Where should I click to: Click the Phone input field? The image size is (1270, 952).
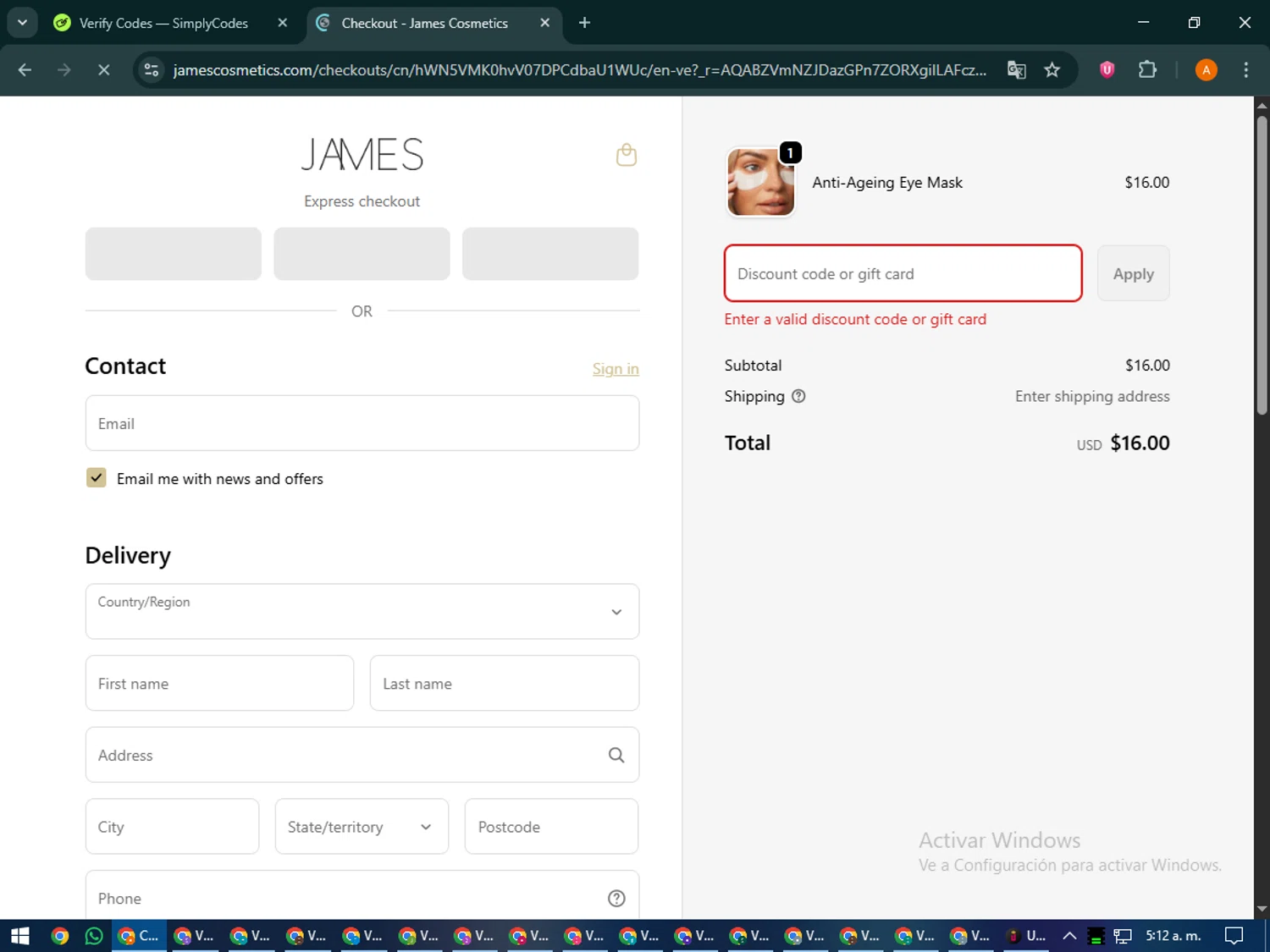(362, 897)
